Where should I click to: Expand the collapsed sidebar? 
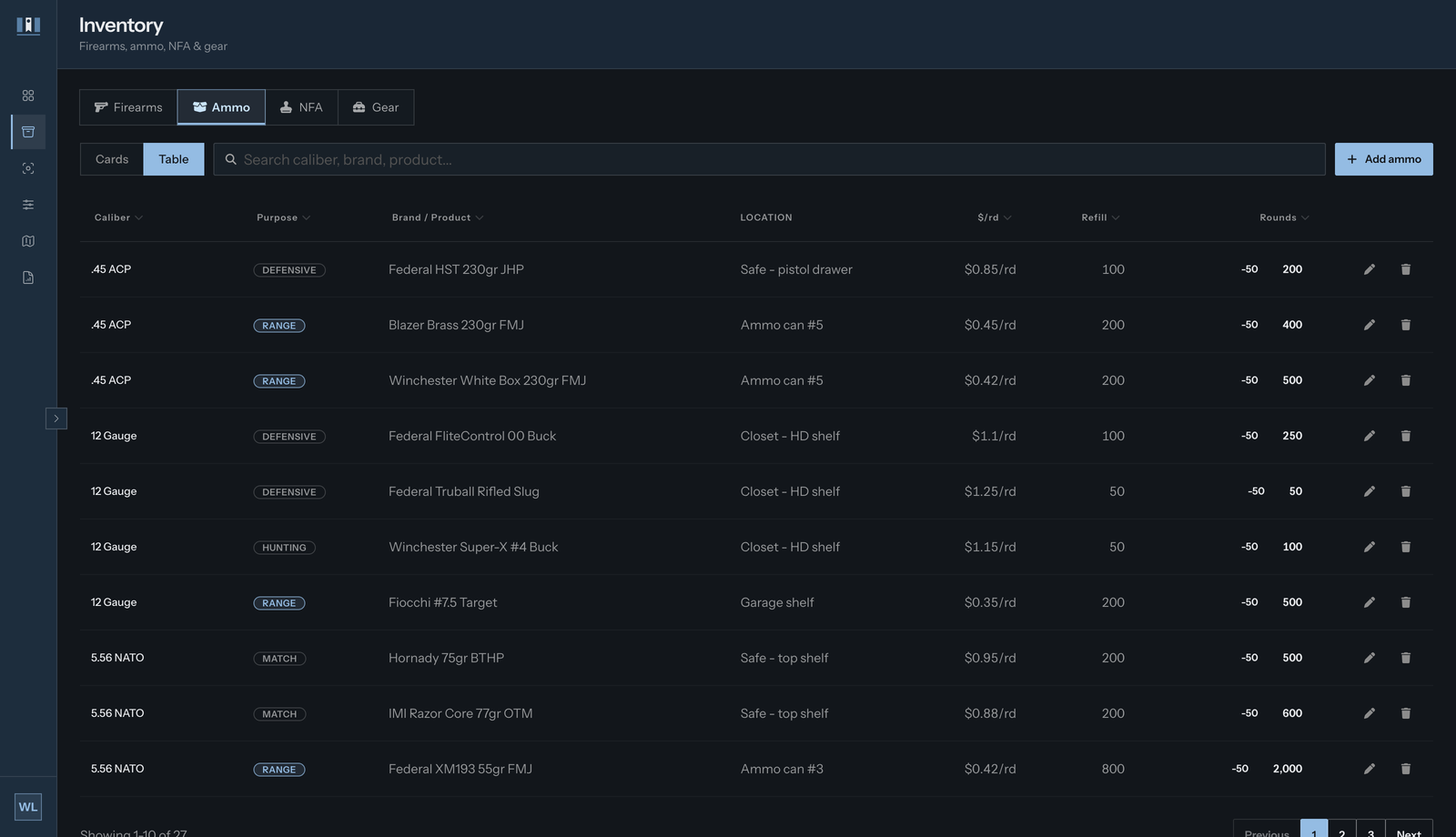(x=56, y=418)
